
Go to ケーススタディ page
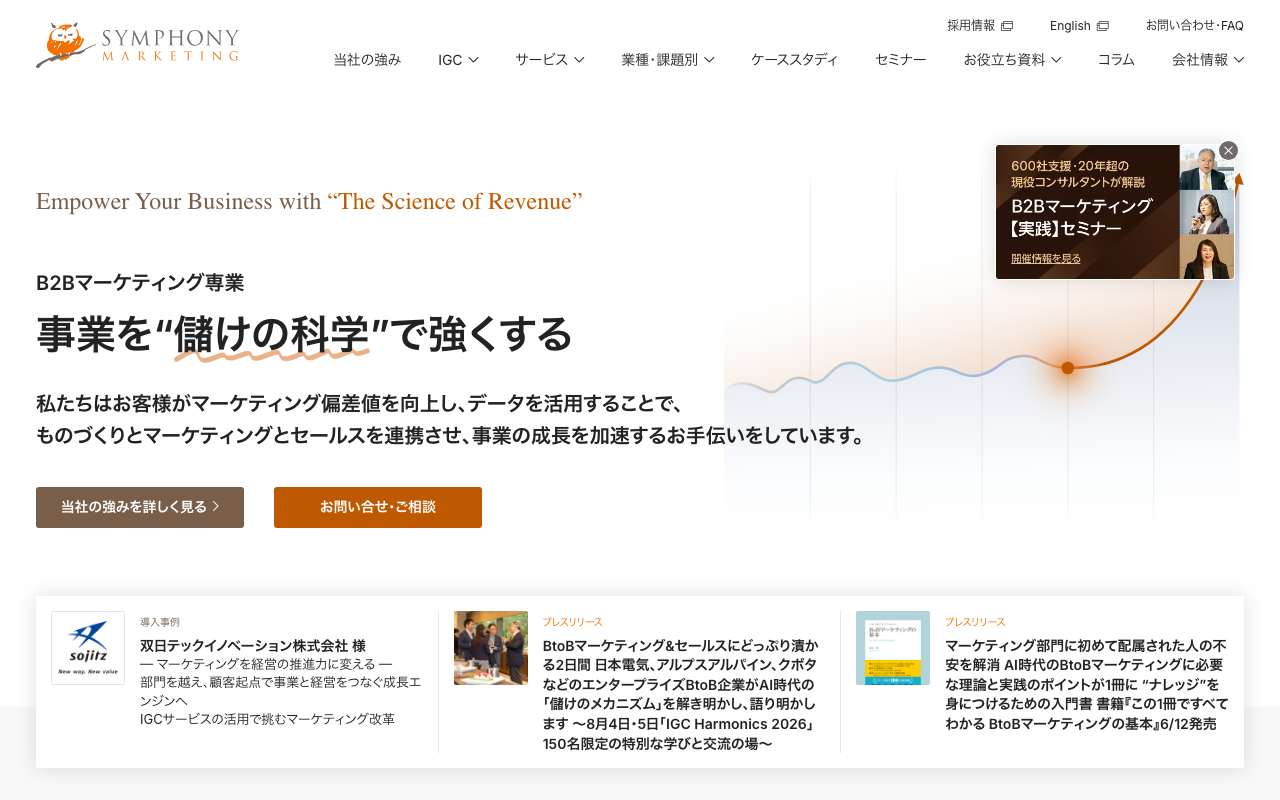pyautogui.click(x=794, y=60)
